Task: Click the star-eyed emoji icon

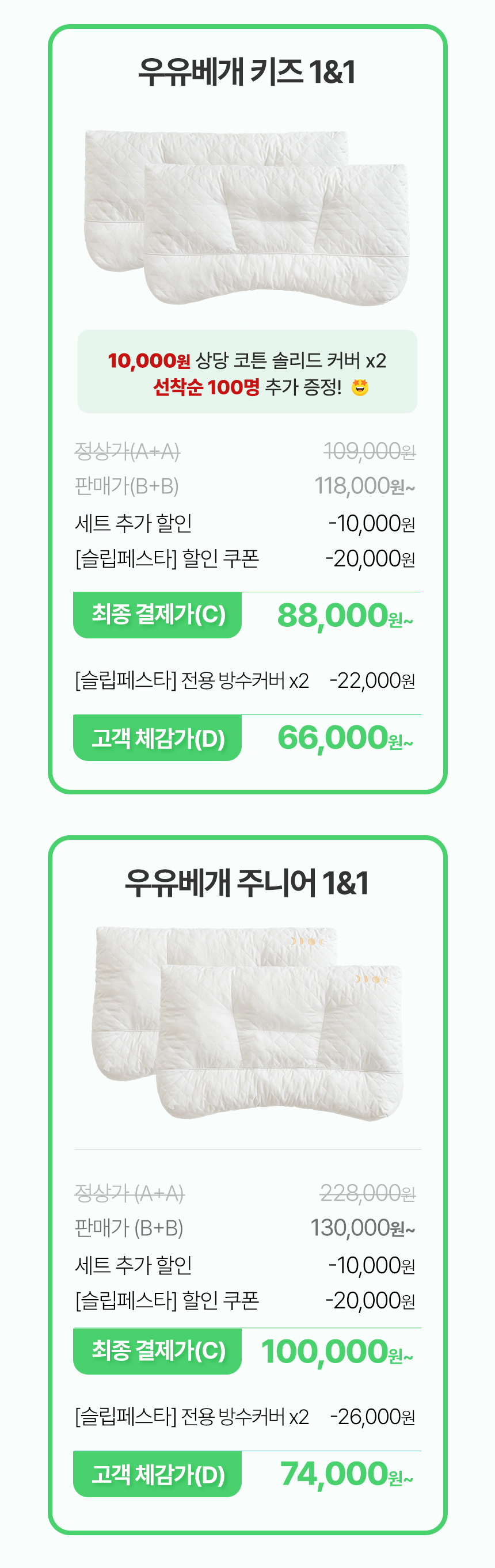Action: (360, 387)
